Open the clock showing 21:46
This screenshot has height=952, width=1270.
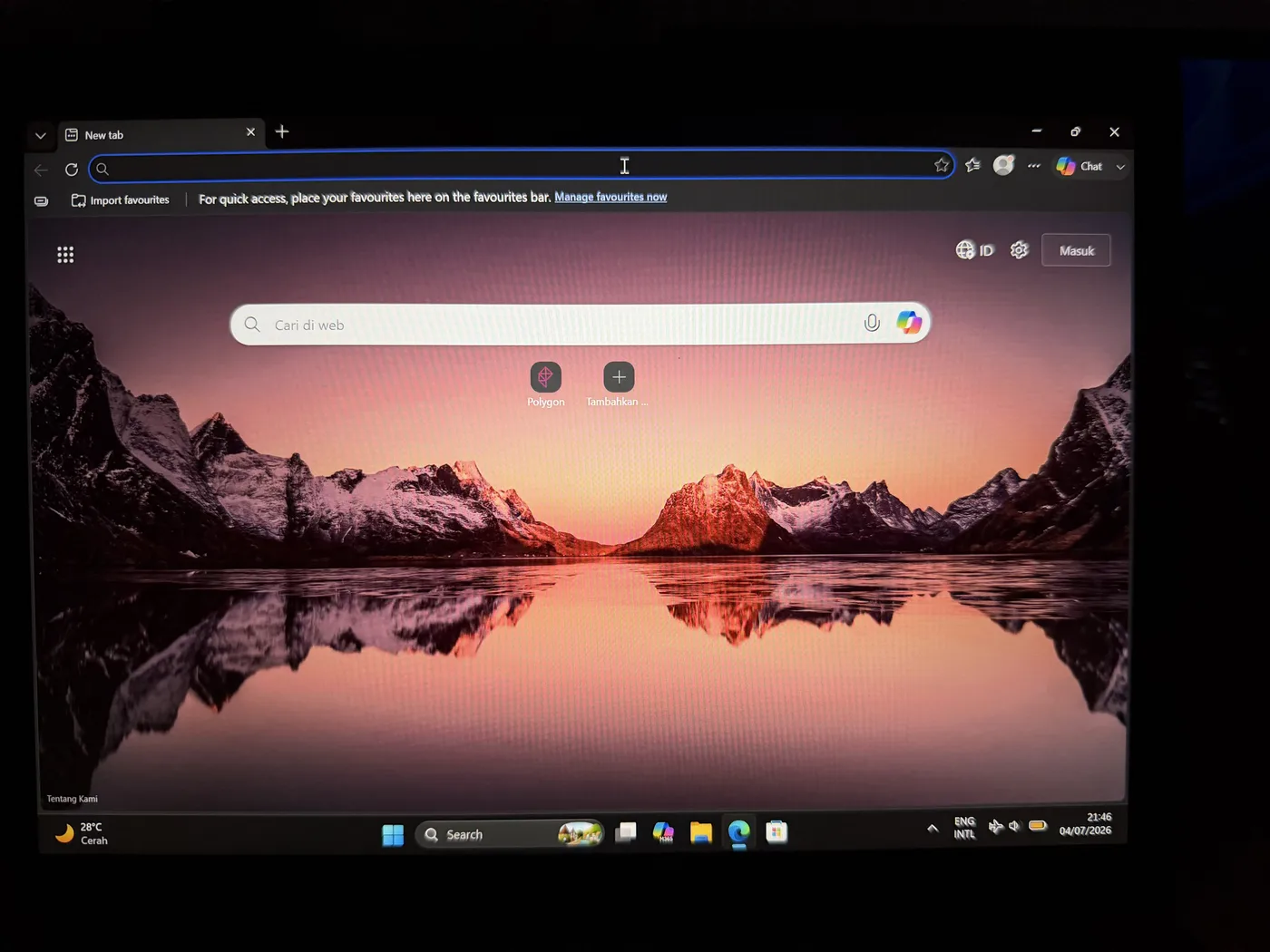coord(1085,823)
